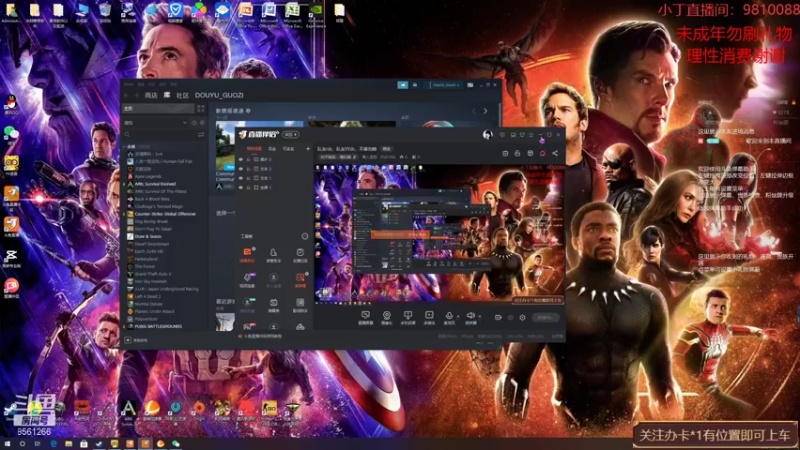Viewport: 800px width, 450px height.
Task: Click the clock icon beside the games dropdown
Action: pyautogui.click(x=194, y=123)
